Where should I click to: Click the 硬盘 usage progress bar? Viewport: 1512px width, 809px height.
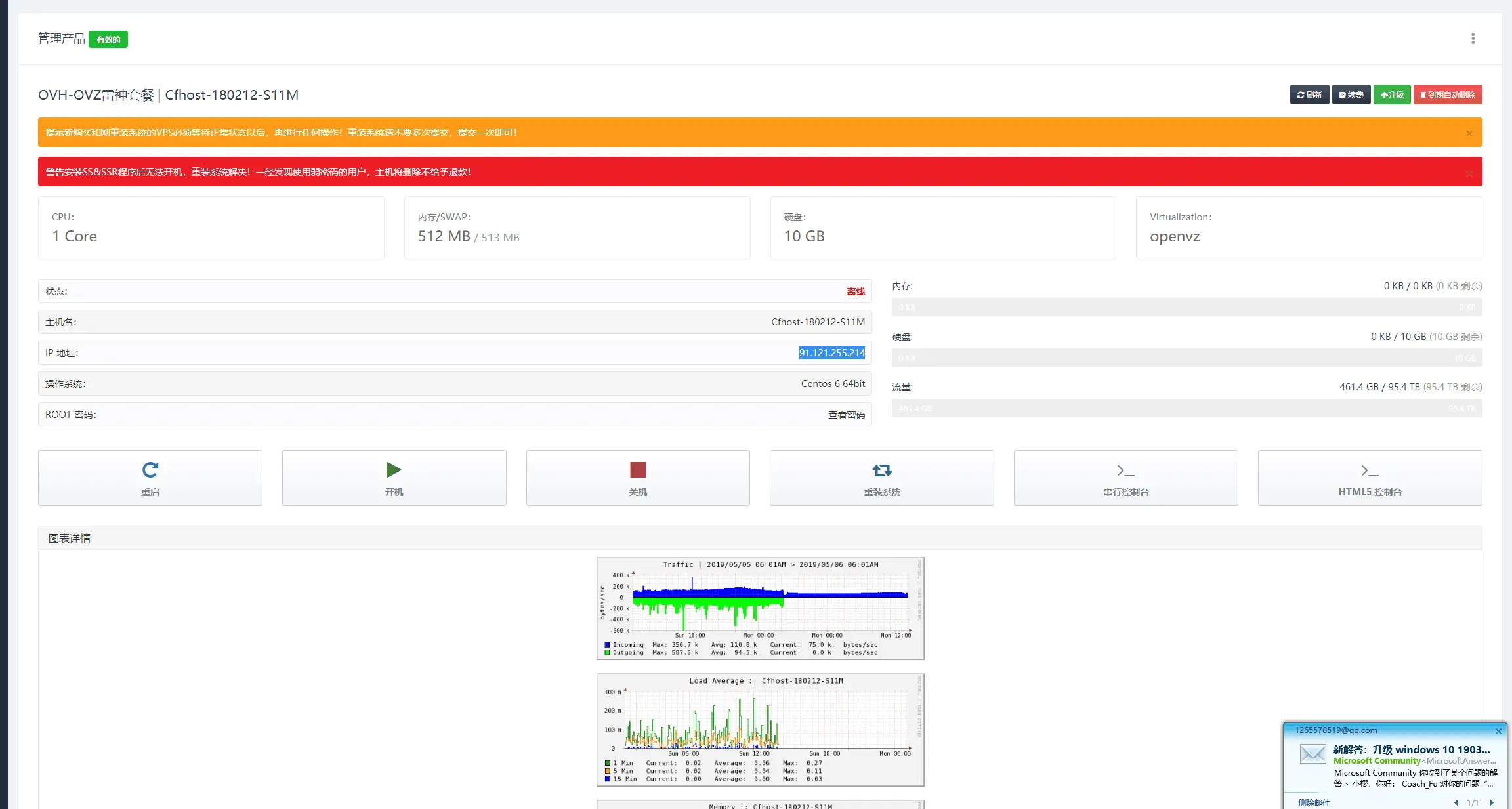pos(1186,358)
